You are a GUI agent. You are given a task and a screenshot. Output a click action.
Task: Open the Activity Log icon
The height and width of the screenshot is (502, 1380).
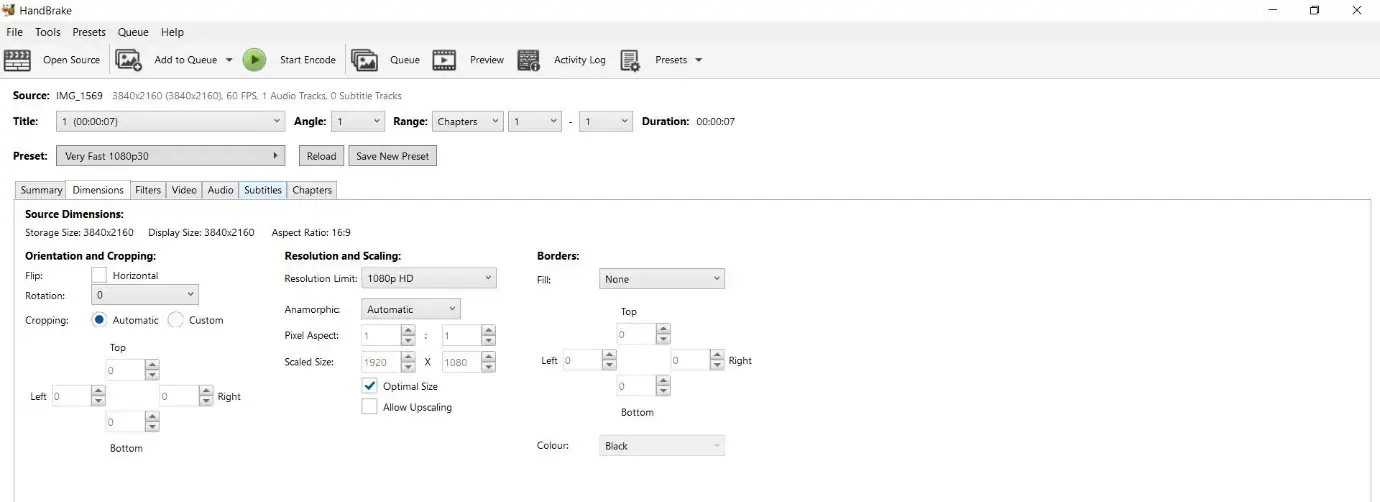point(529,60)
